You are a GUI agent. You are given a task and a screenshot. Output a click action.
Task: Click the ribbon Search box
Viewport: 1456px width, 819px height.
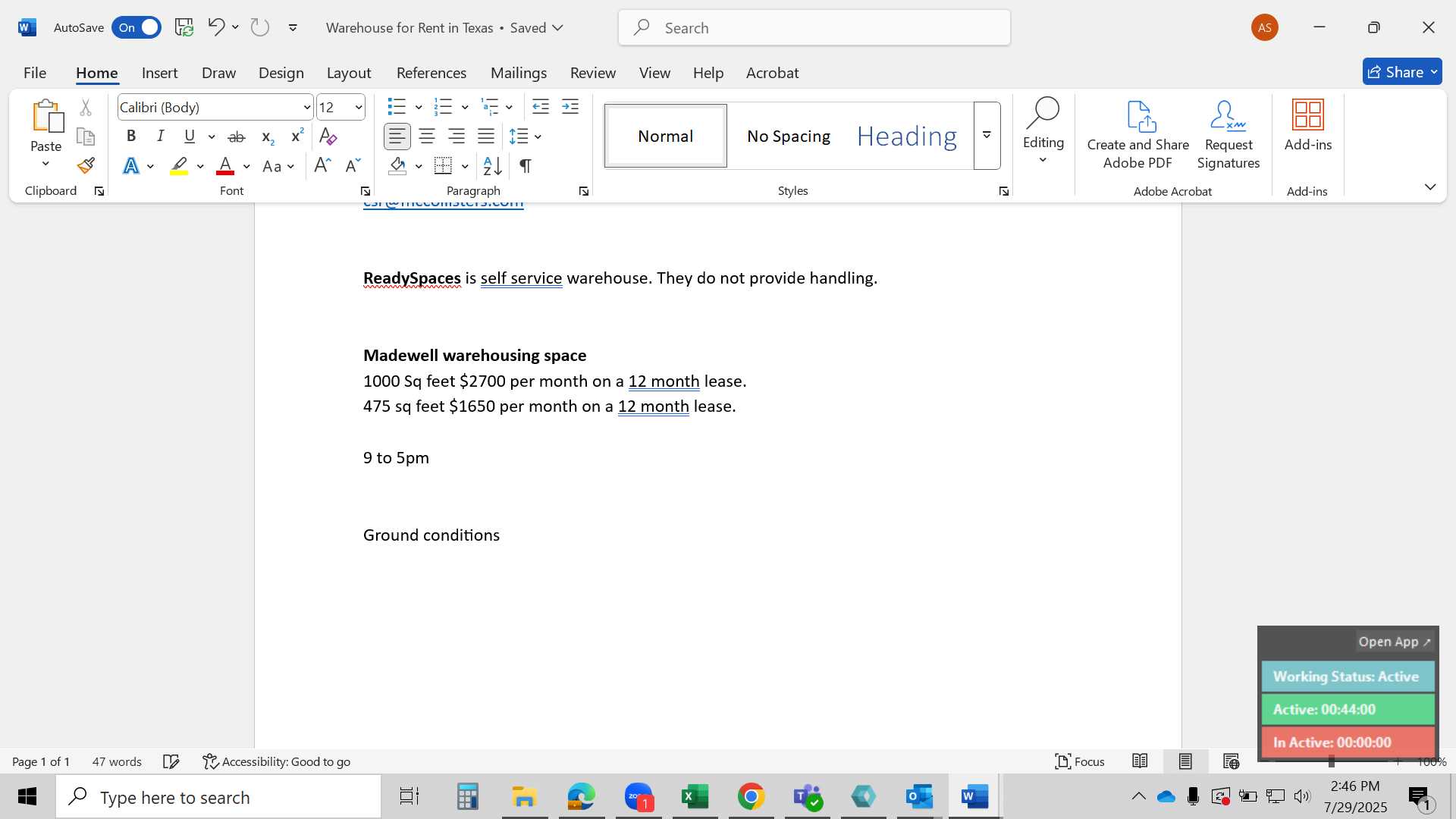[814, 27]
